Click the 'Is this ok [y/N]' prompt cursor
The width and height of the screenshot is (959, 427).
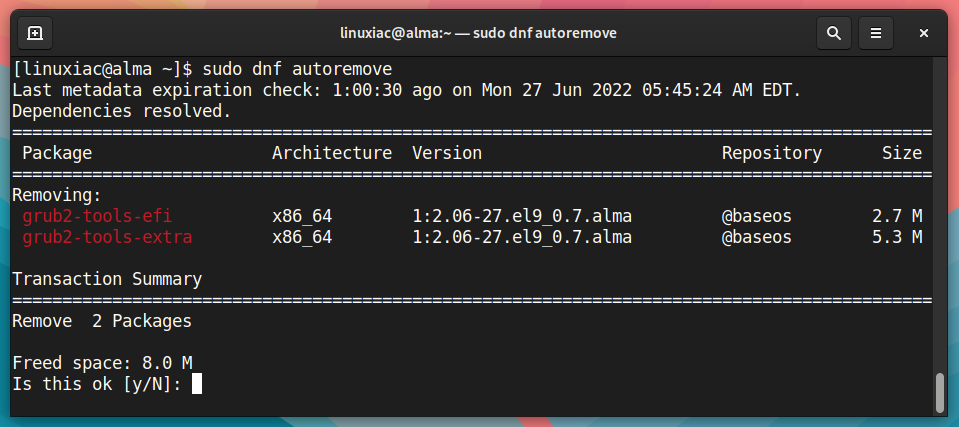(197, 384)
